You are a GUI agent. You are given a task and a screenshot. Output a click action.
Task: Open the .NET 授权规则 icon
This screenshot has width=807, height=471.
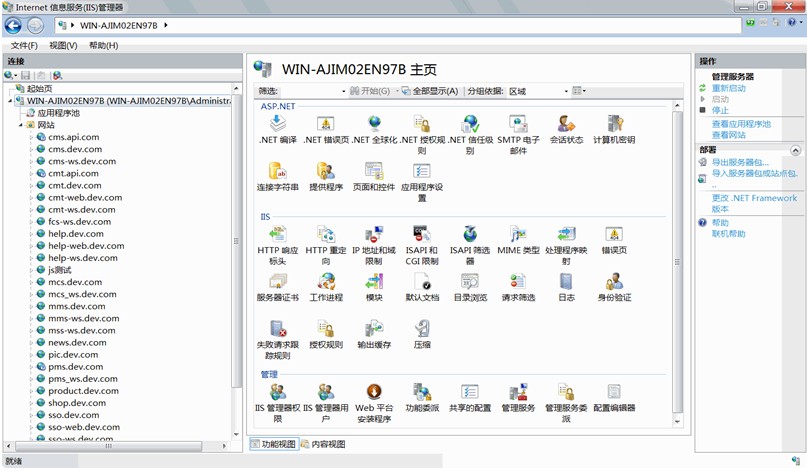pyautogui.click(x=422, y=134)
